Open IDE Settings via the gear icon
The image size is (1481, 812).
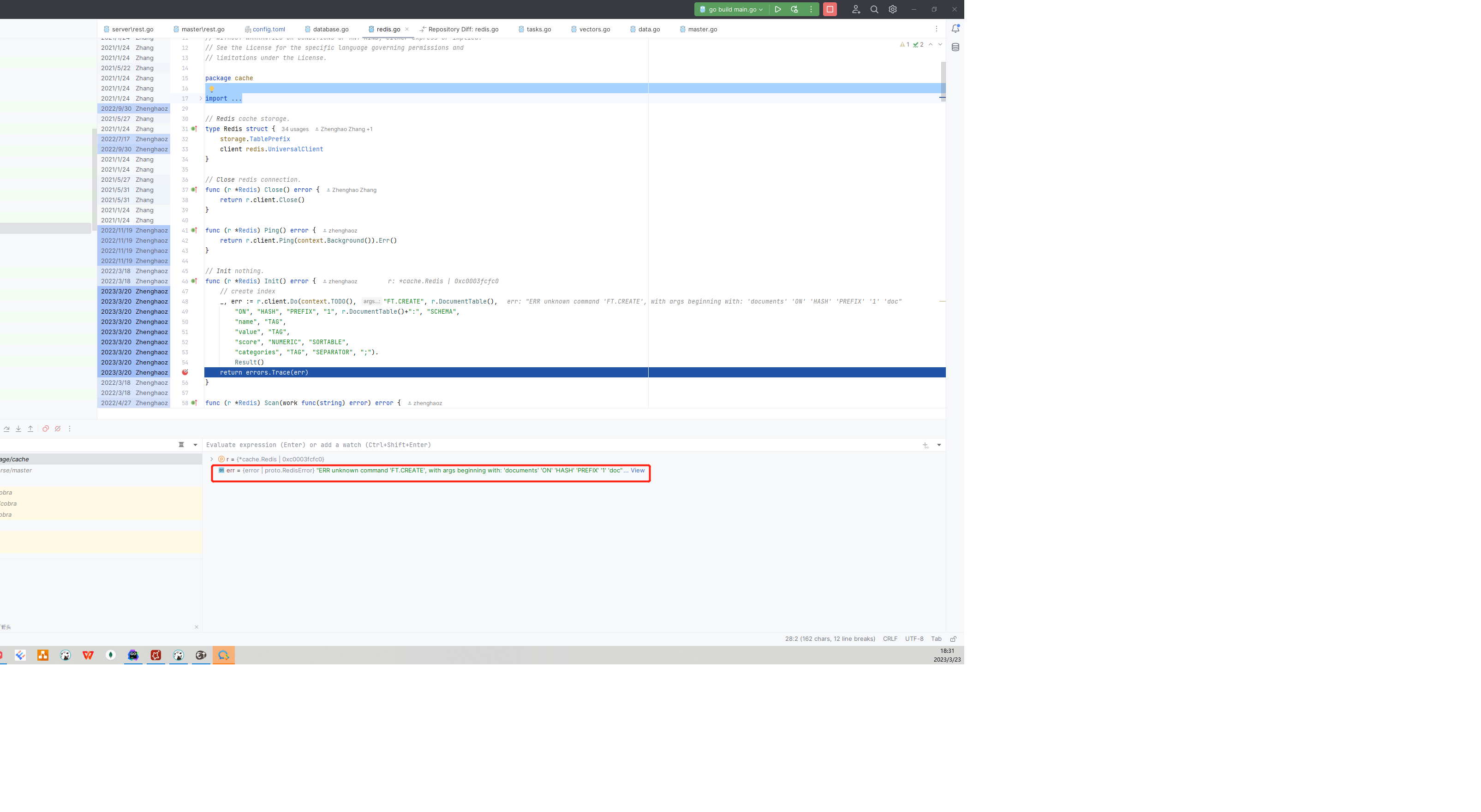pyautogui.click(x=893, y=9)
